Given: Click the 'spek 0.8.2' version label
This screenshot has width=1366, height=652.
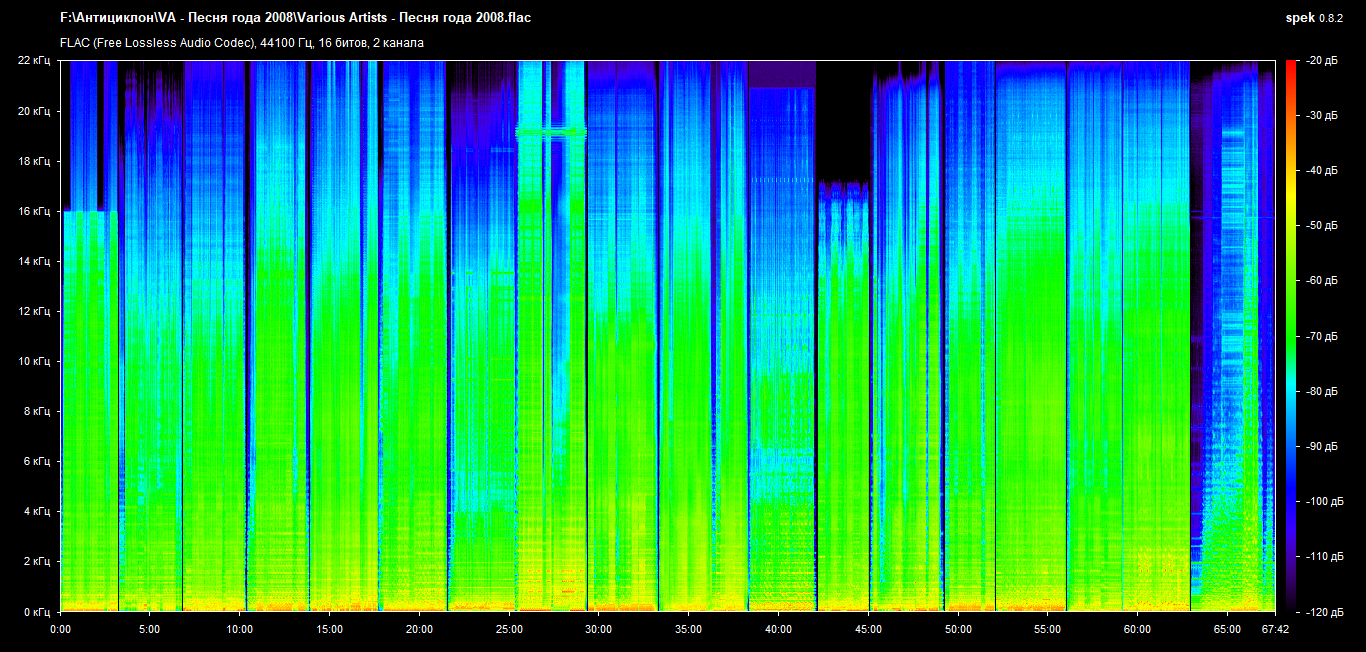Looking at the screenshot, I should coord(1315,18).
